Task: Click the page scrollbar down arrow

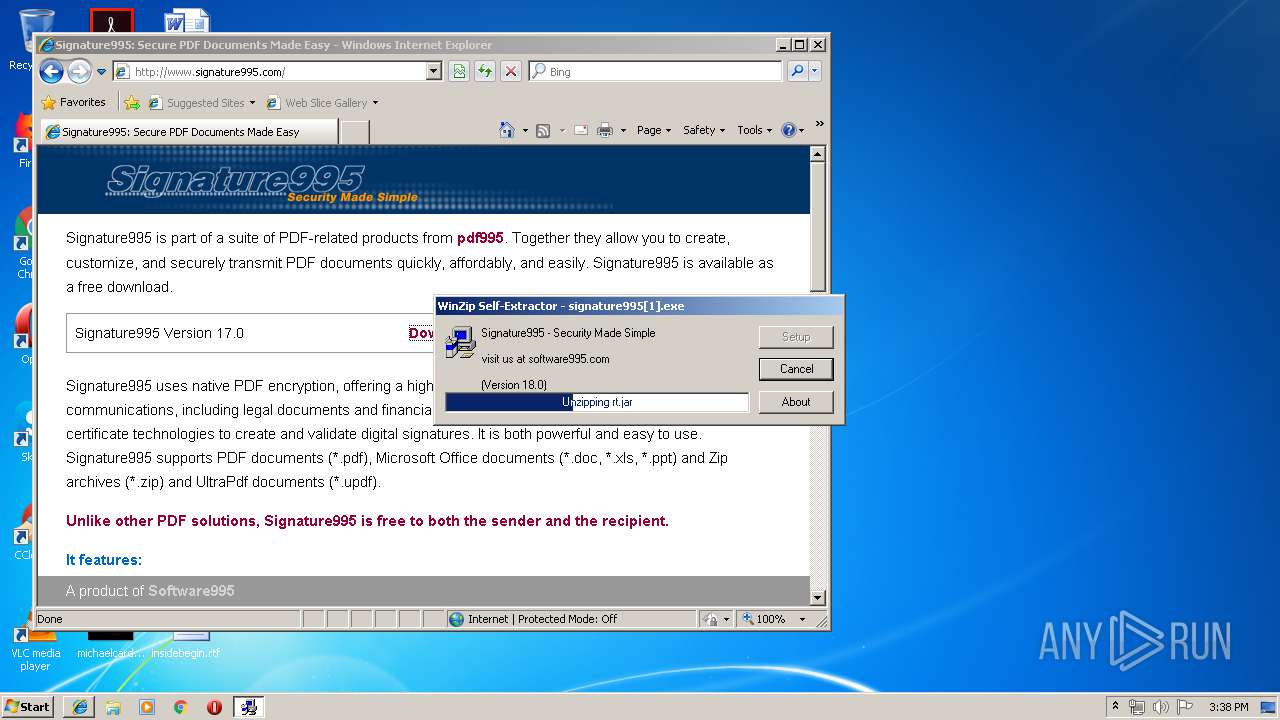Action: click(x=817, y=598)
